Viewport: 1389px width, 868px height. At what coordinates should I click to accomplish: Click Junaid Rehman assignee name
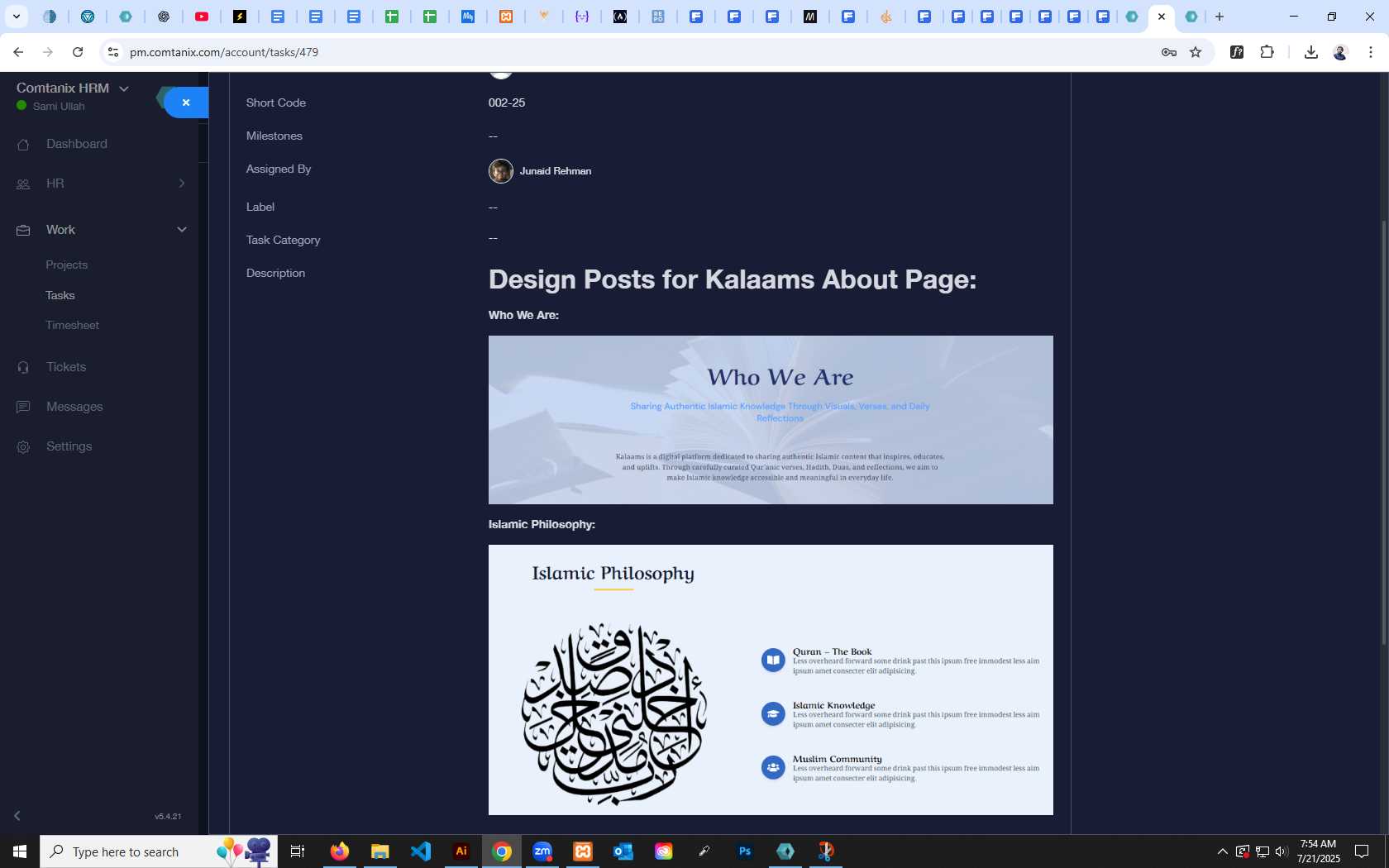pyautogui.click(x=556, y=171)
